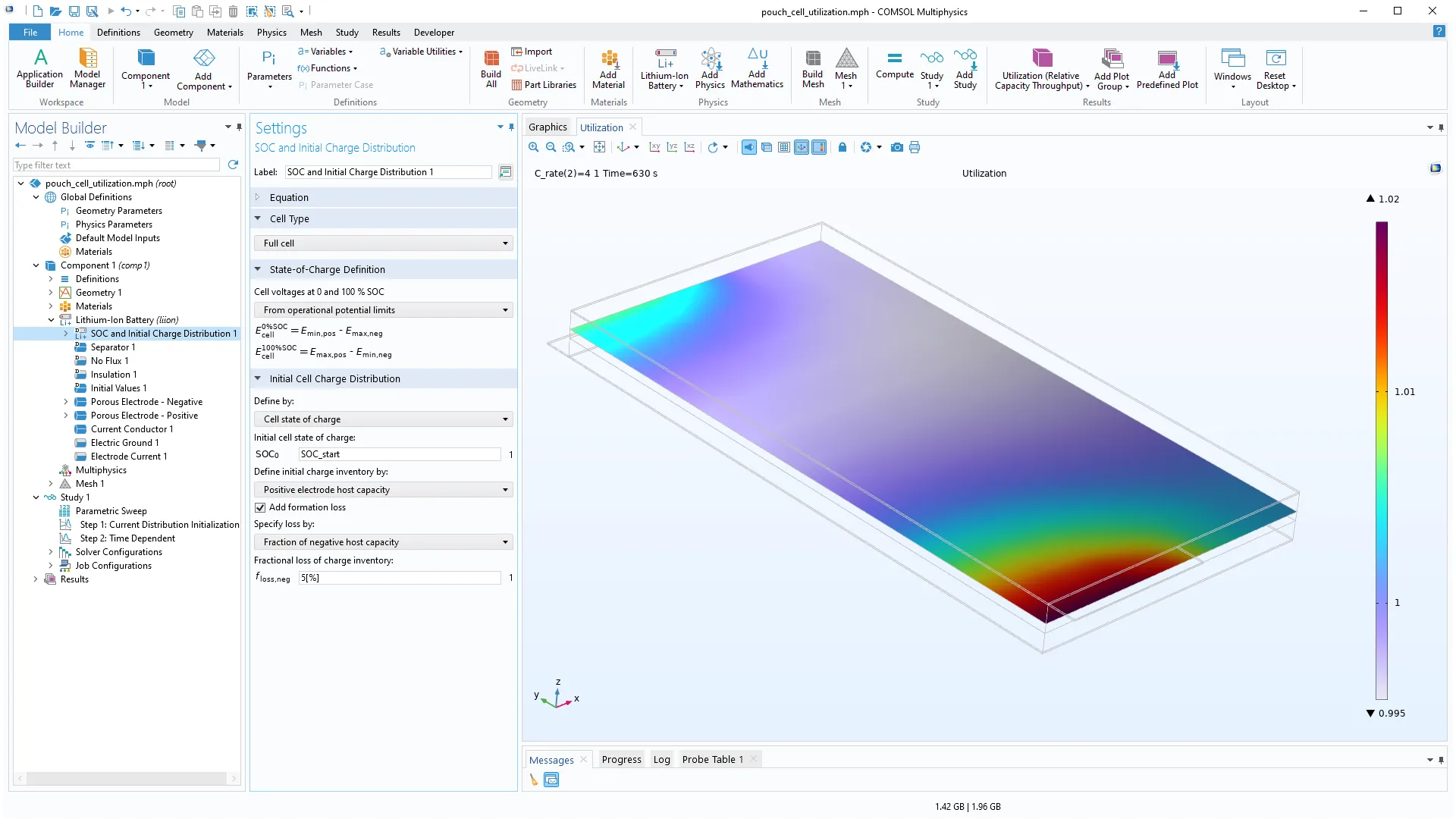Click the Print graphics icon
Image resolution: width=1456 pixels, height=819 pixels.
click(915, 147)
